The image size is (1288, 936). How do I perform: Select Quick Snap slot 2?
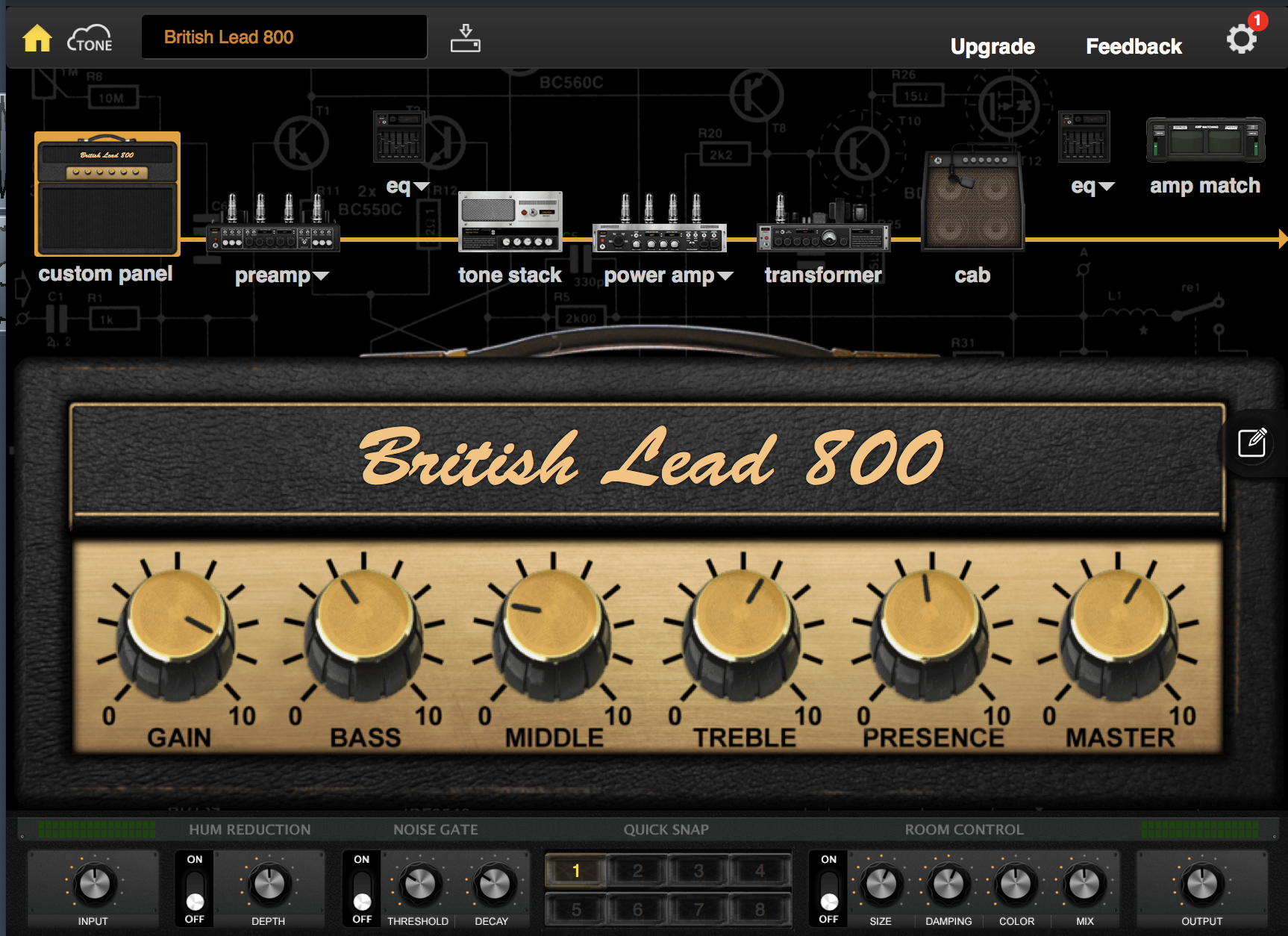point(637,870)
